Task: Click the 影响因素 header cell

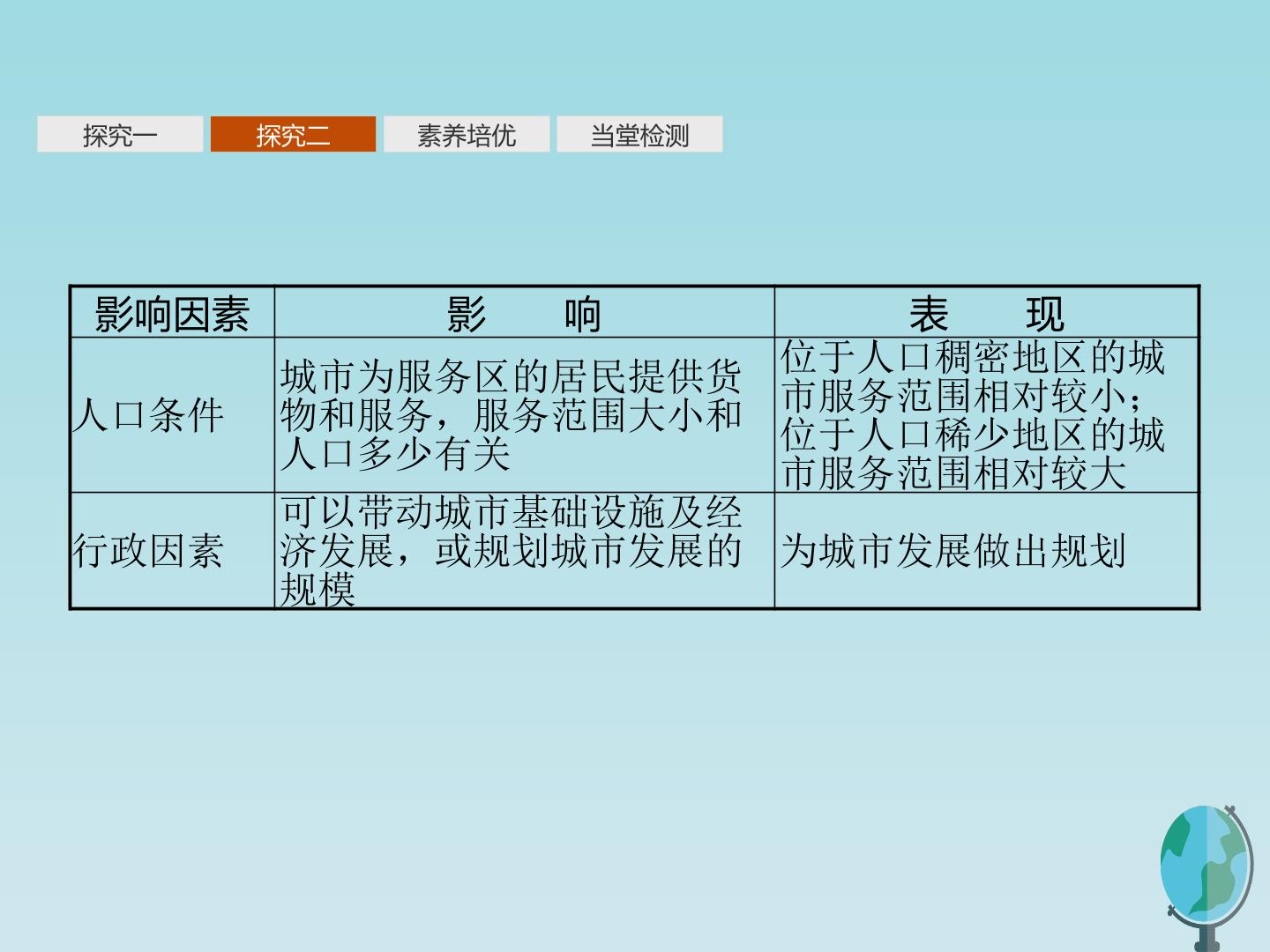Action: [x=172, y=312]
